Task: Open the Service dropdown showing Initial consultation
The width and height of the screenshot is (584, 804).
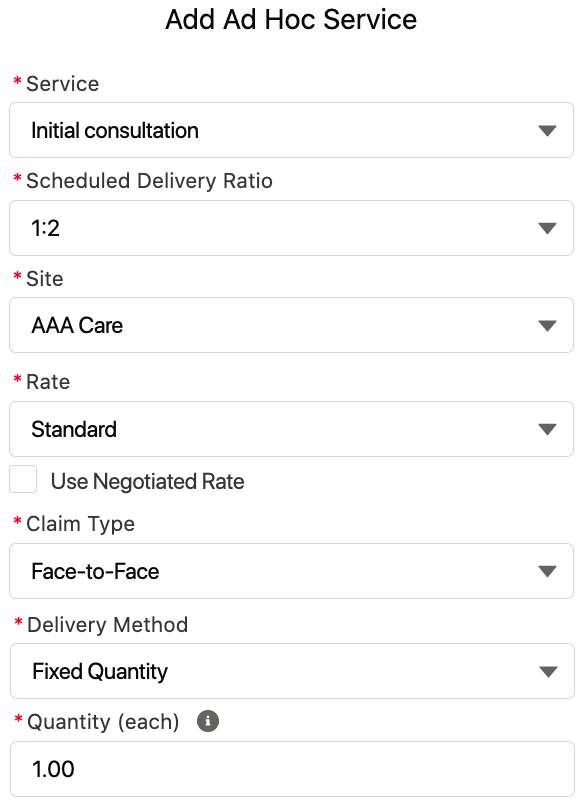Action: 291,130
